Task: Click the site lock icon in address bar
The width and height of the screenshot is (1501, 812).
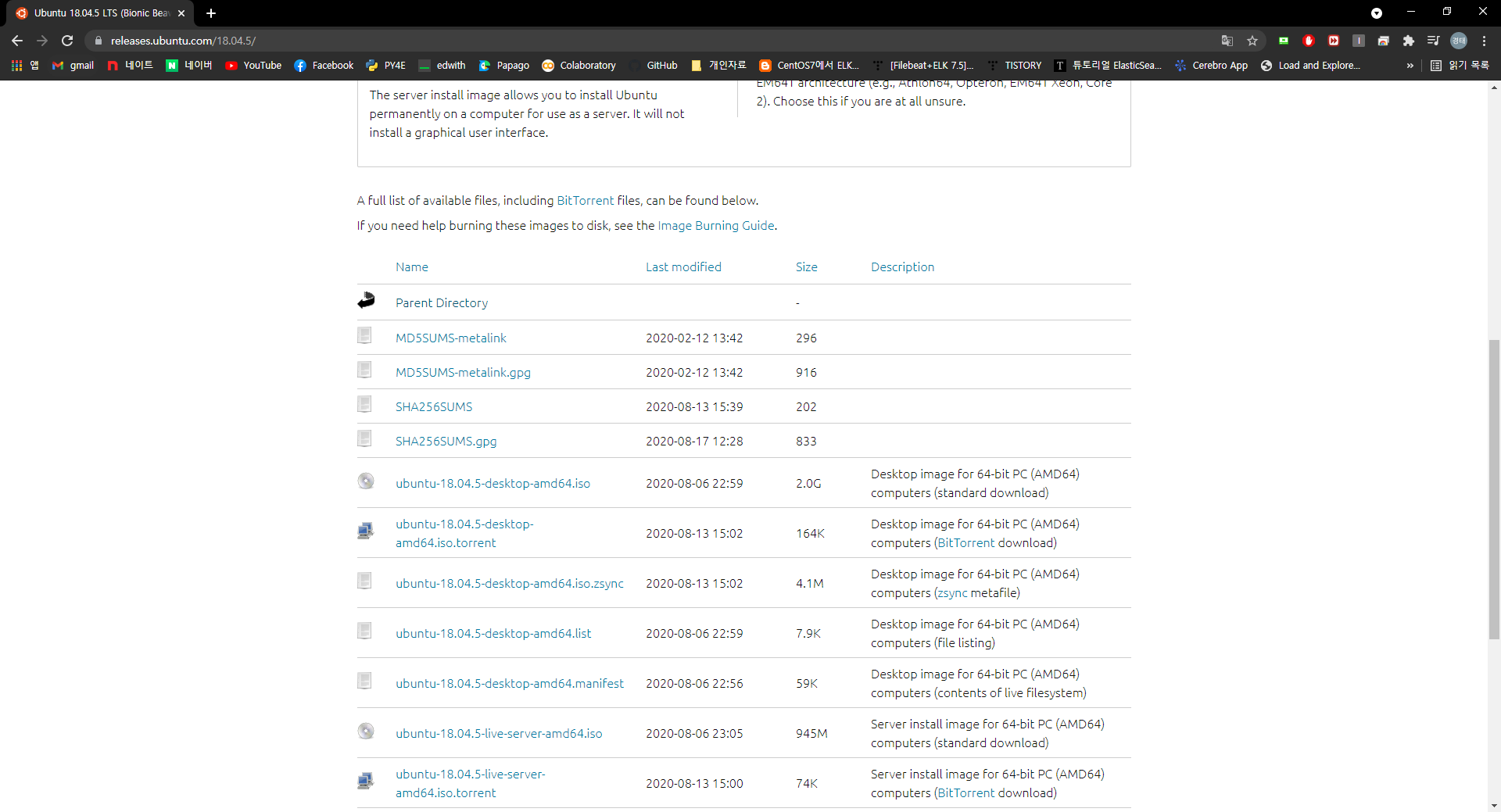Action: tap(98, 41)
